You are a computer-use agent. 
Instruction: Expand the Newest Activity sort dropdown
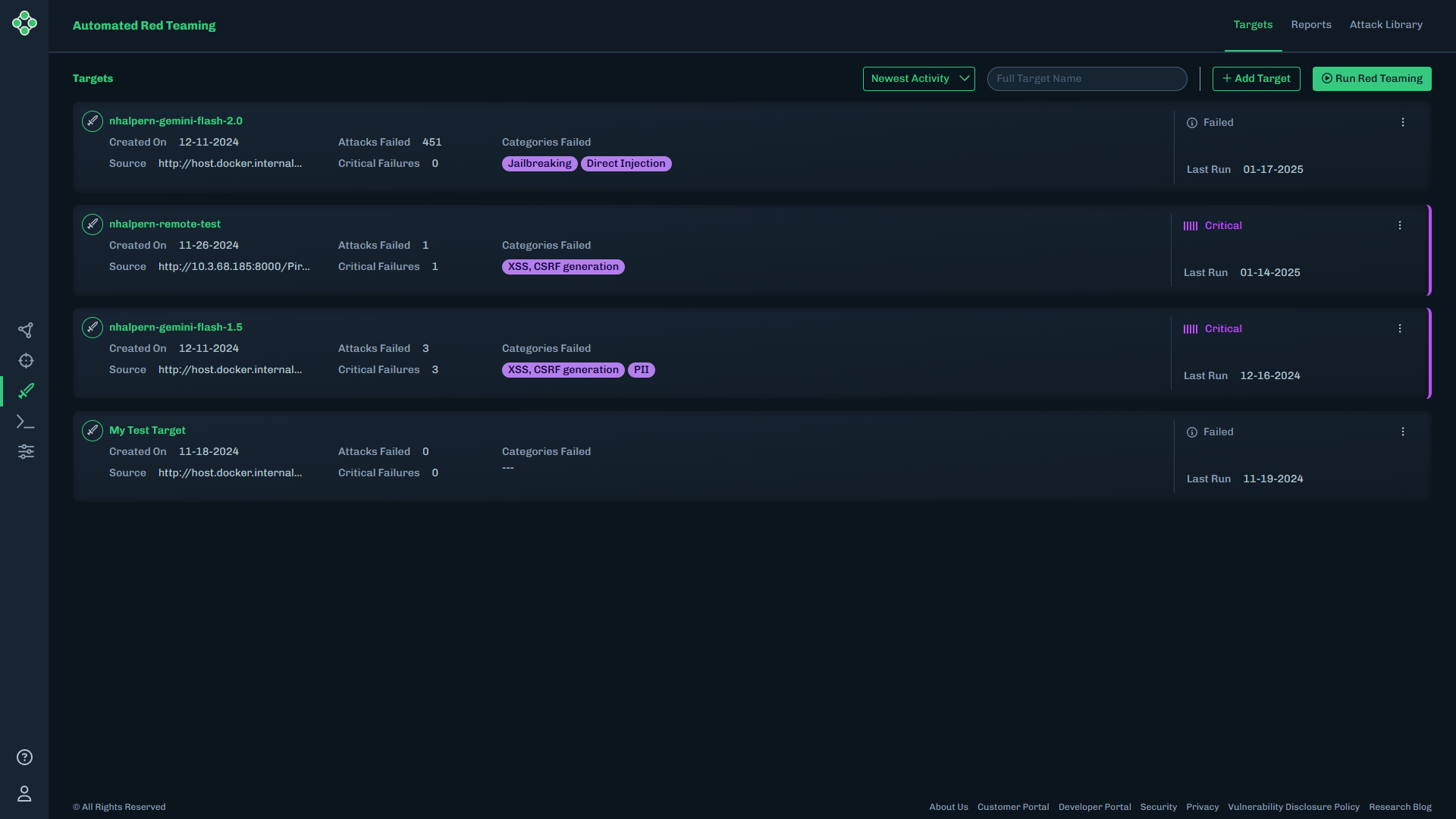(918, 79)
